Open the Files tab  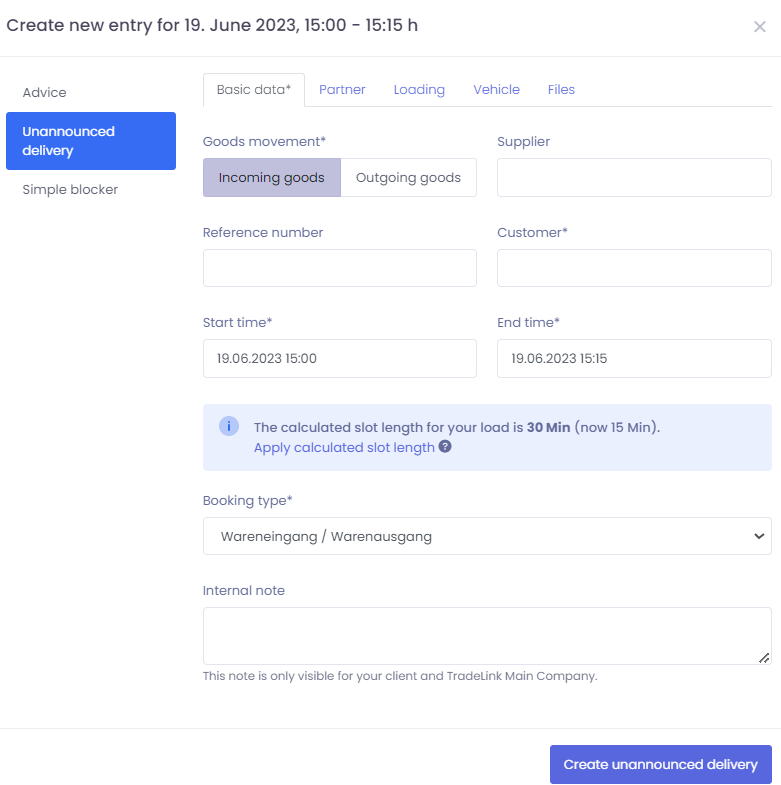[561, 90]
